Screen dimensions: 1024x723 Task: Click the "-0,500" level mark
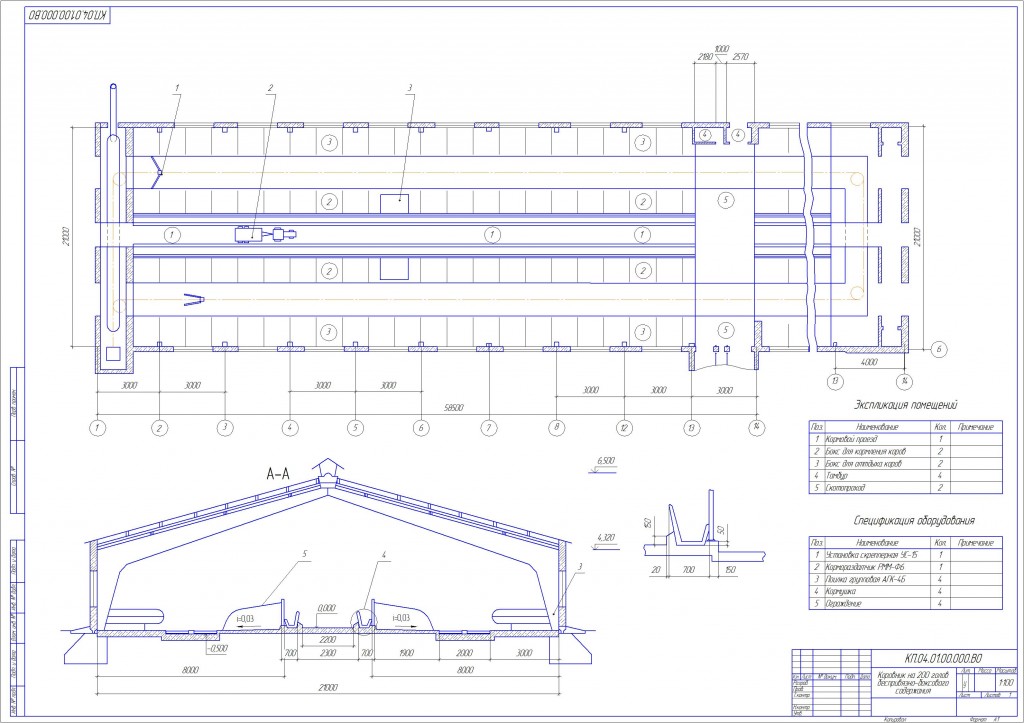pos(217,649)
